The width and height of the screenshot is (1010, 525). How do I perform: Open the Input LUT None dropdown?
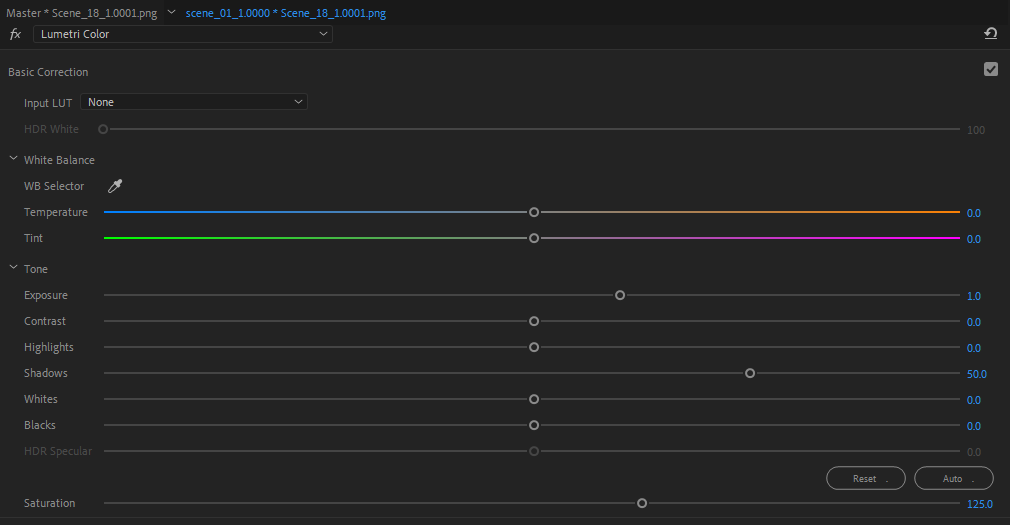194,102
